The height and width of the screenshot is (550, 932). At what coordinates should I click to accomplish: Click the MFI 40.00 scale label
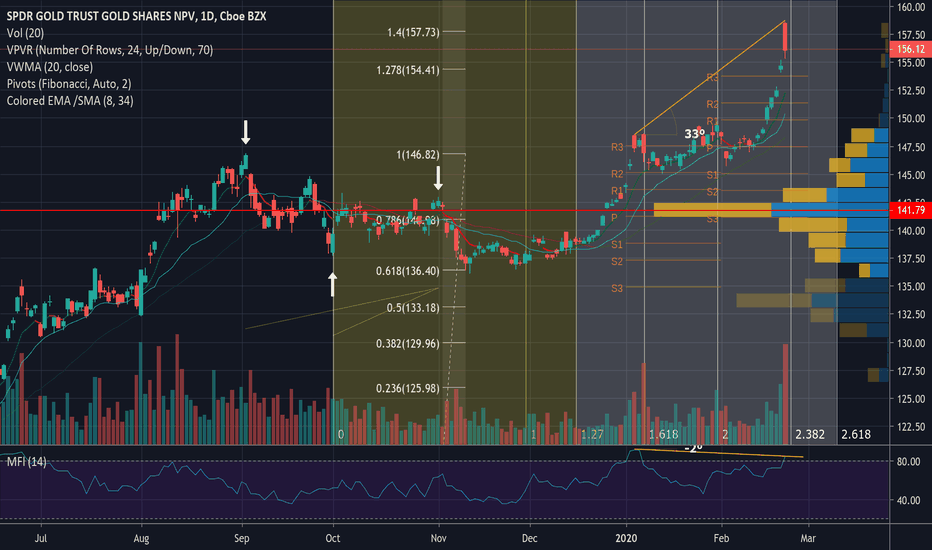(x=908, y=501)
